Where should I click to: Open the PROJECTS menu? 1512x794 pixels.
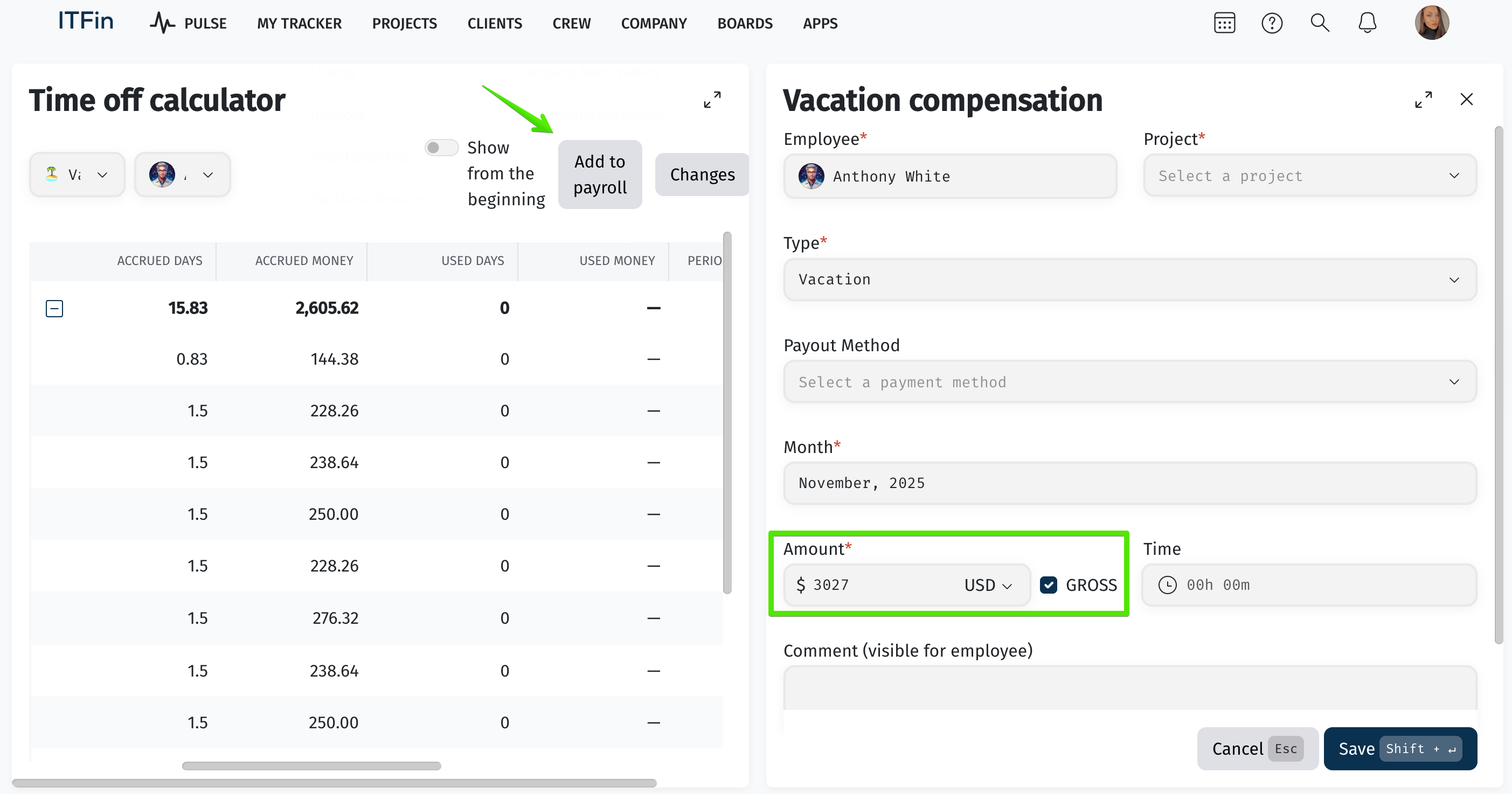coord(405,24)
